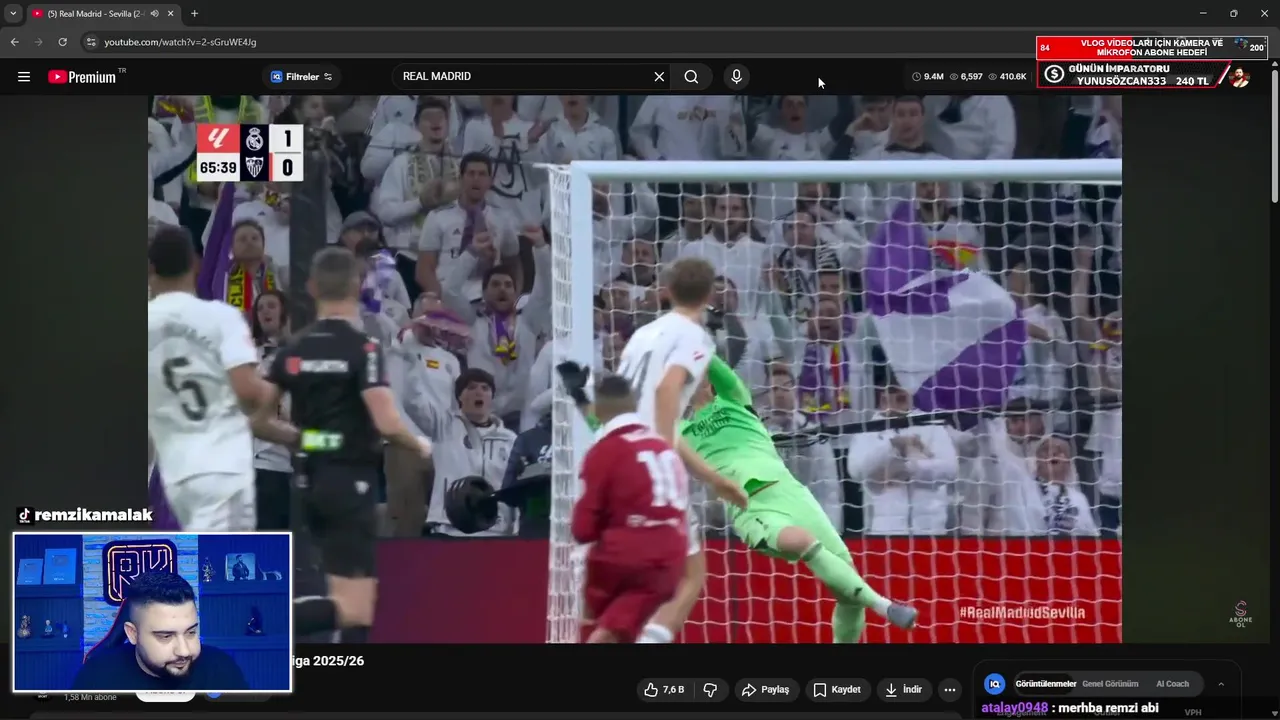Image resolution: width=1280 pixels, height=720 pixels.
Task: Open the tab search dropdown arrow
Action: coord(13,13)
